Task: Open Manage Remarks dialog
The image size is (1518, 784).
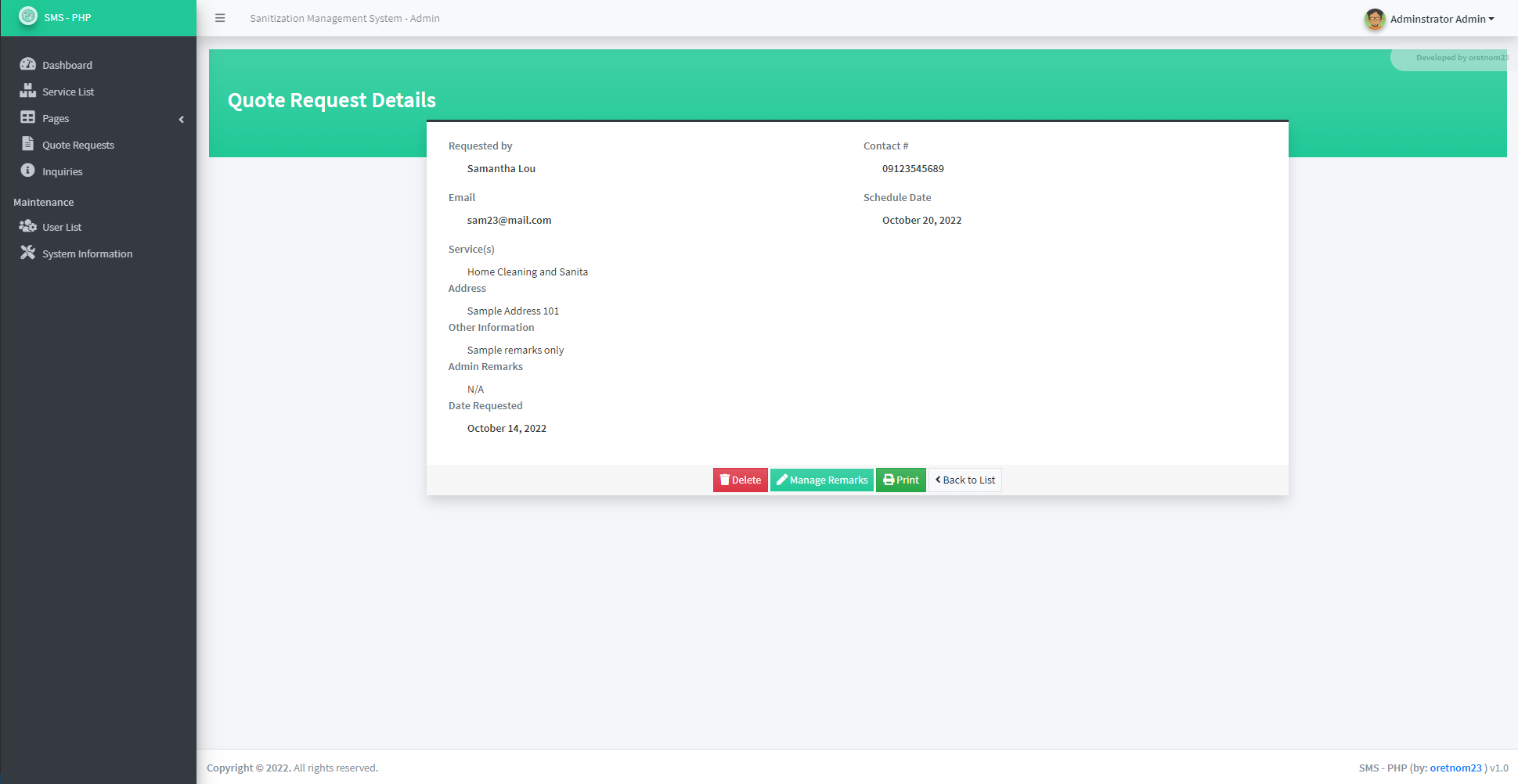Action: [822, 480]
